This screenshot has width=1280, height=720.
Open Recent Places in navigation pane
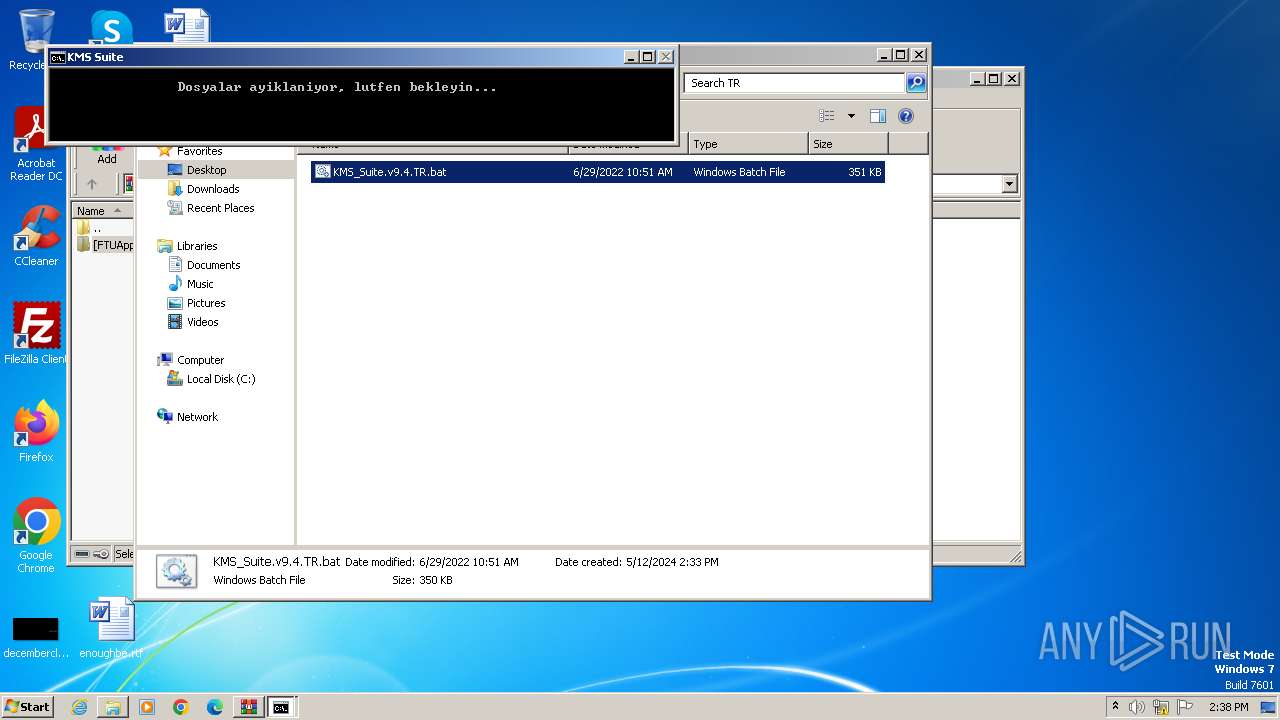[220, 208]
